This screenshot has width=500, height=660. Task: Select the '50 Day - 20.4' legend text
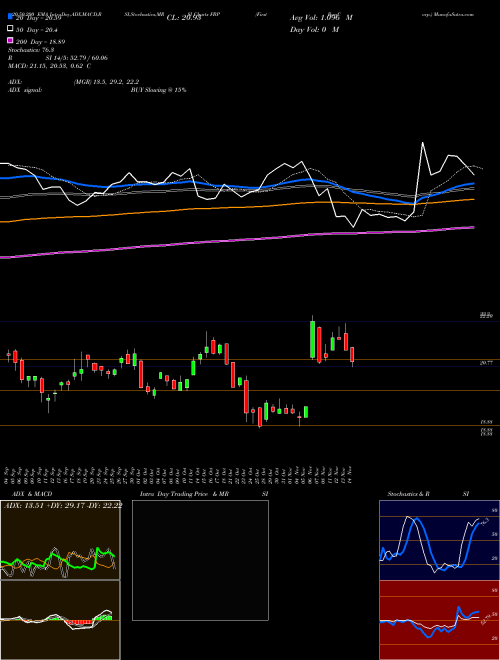(37, 30)
